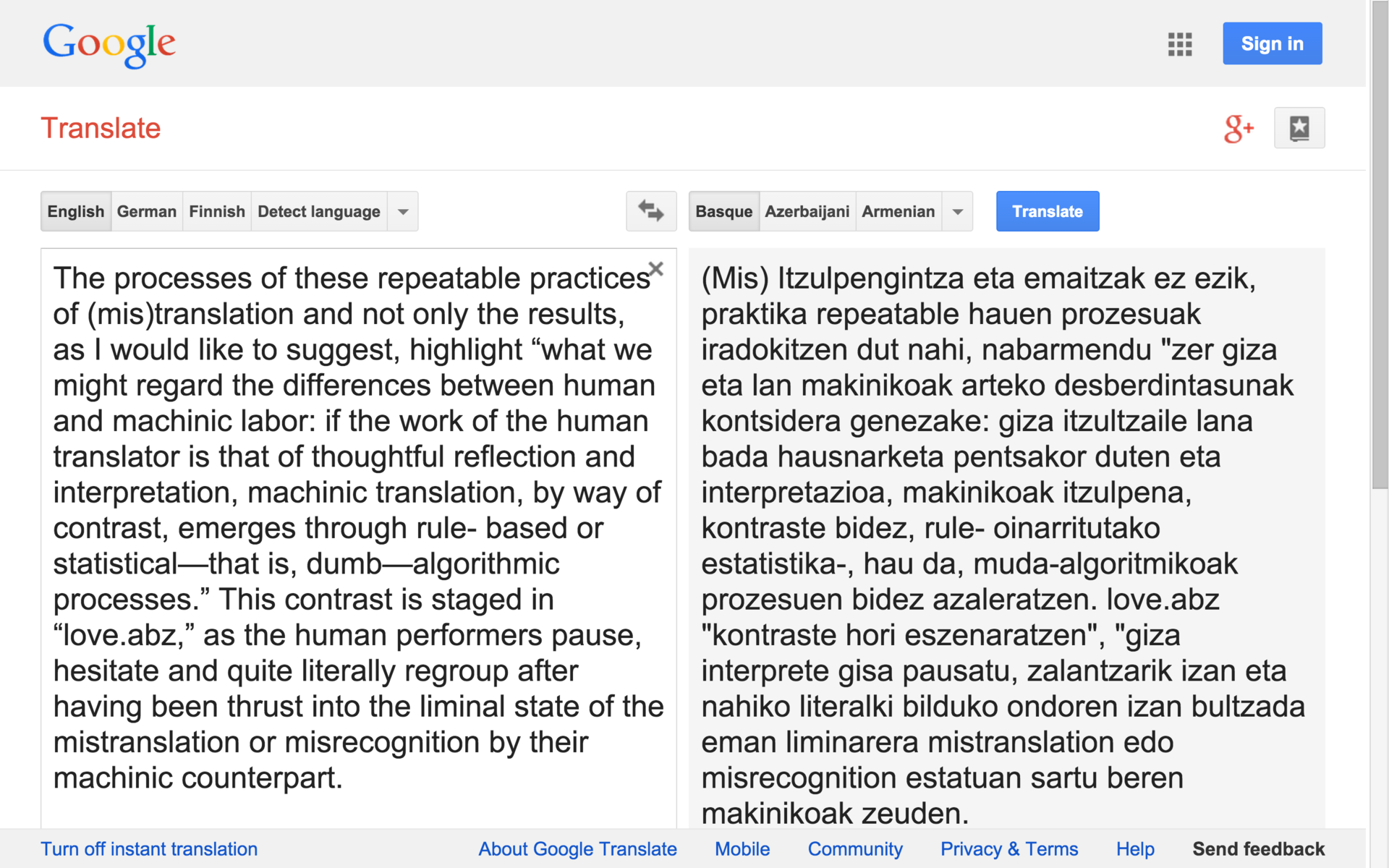Viewport: 1389px width, 868px height.
Task: Click the Google logo
Action: (109, 44)
